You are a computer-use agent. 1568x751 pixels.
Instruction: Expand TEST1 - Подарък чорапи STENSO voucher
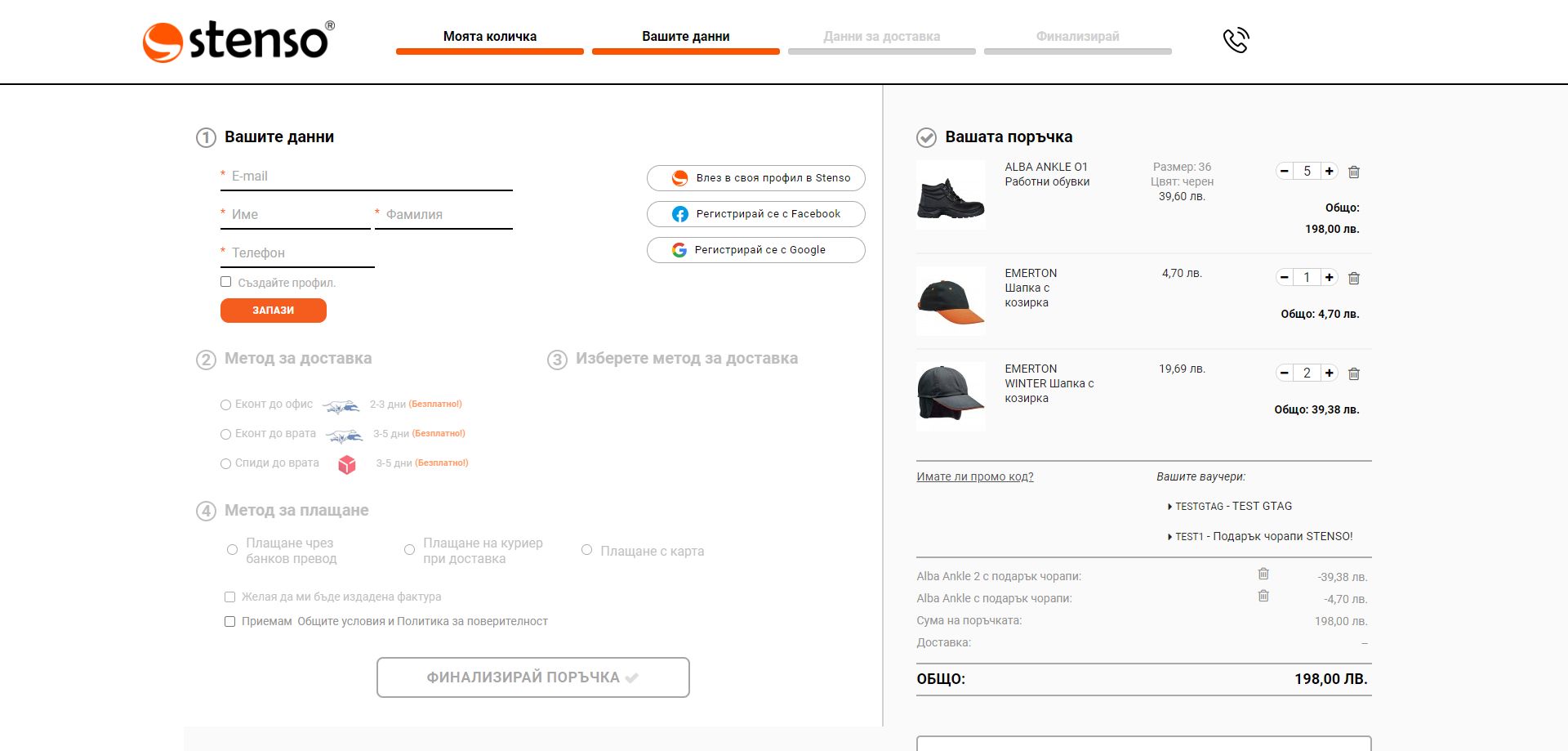tap(1260, 537)
